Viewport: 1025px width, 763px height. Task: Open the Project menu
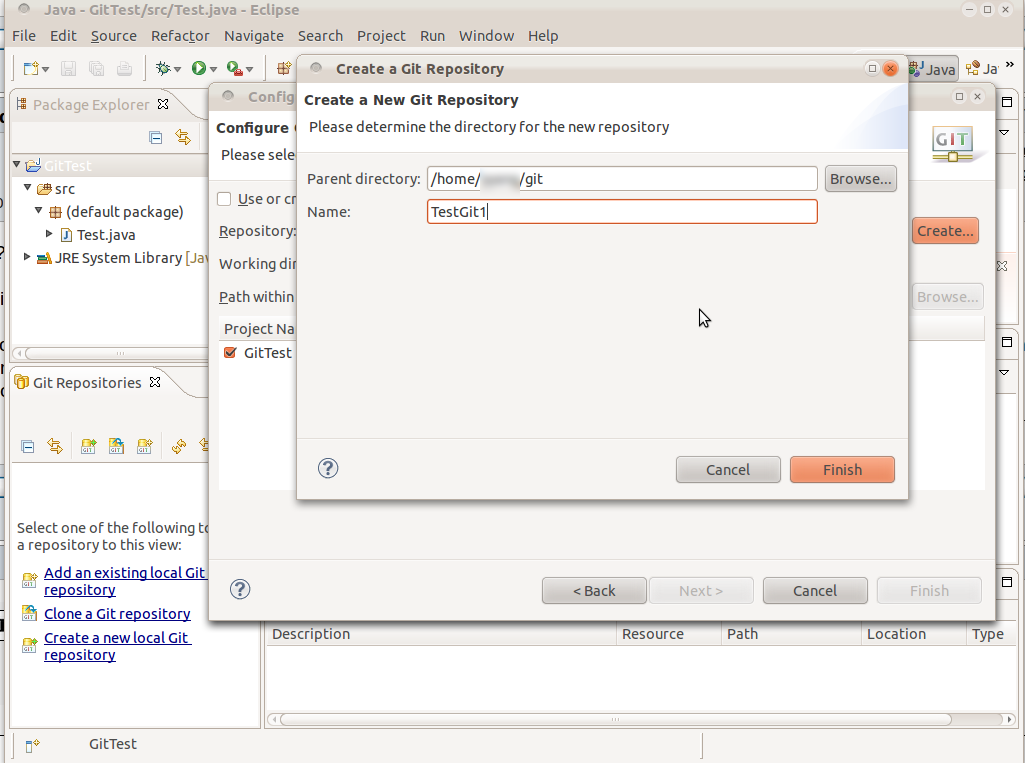(381, 36)
